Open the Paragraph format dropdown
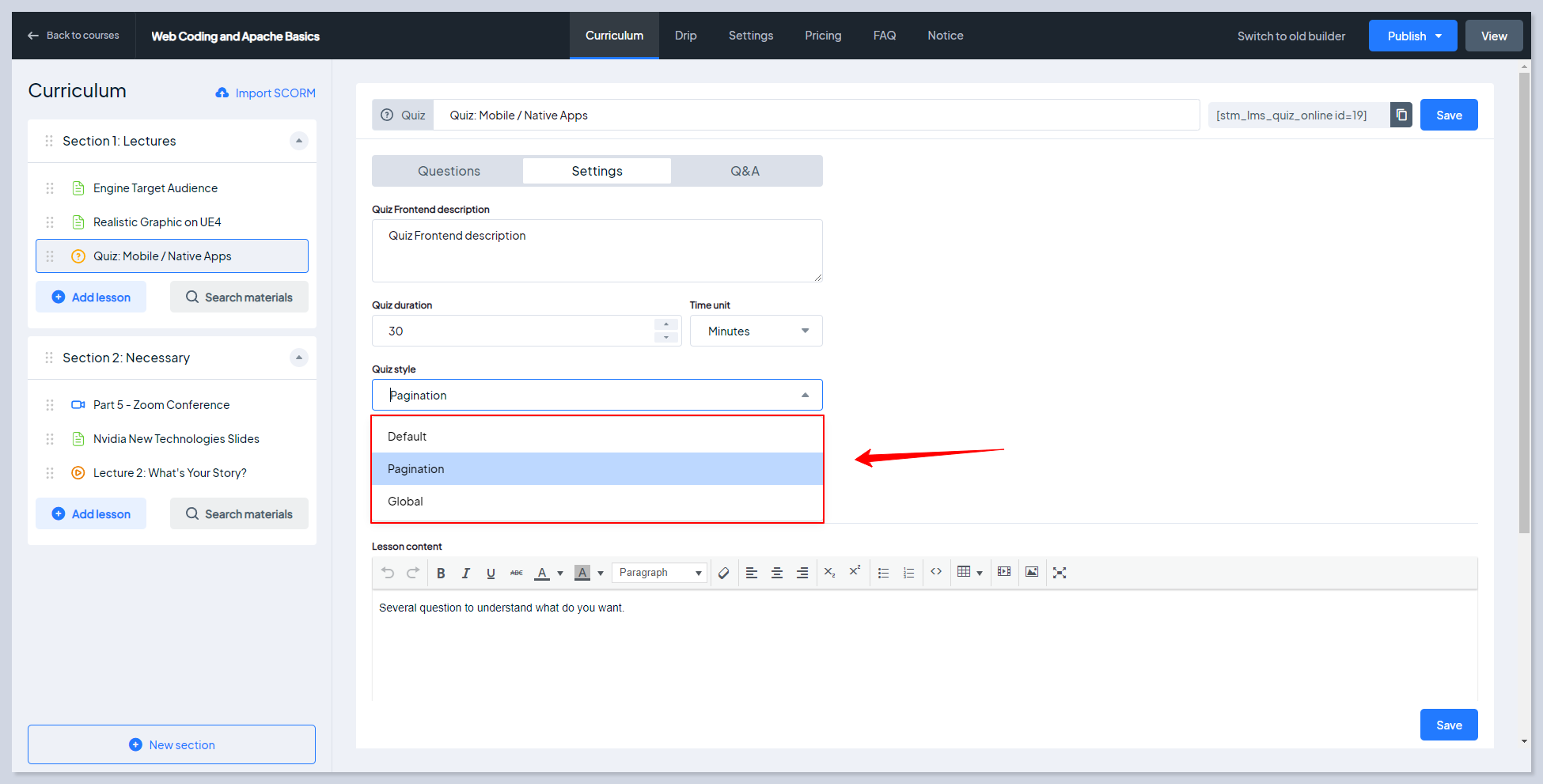 click(x=659, y=573)
